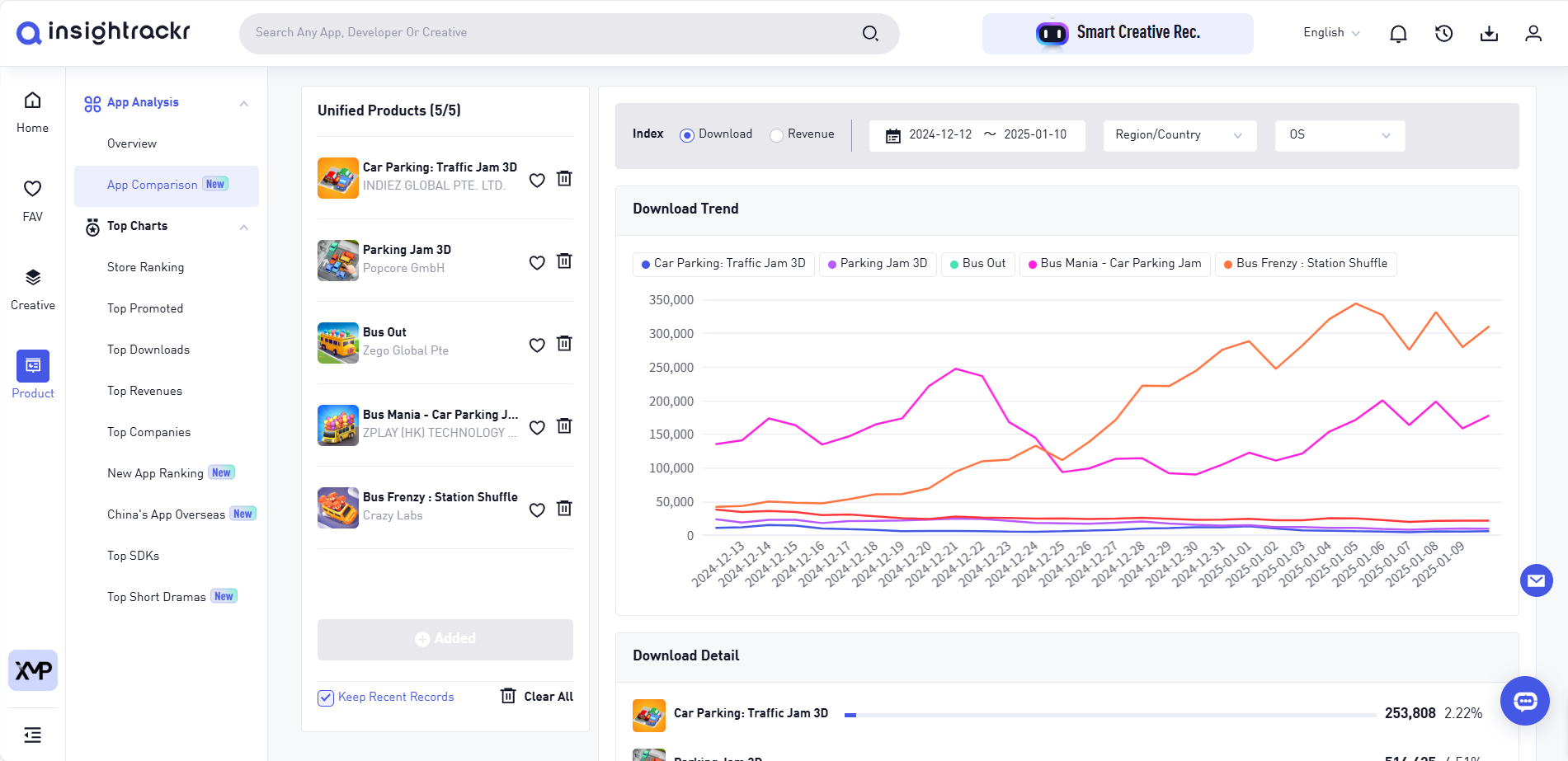Click the insightrackr logo
This screenshot has height=761, width=1568.
pyautogui.click(x=103, y=32)
